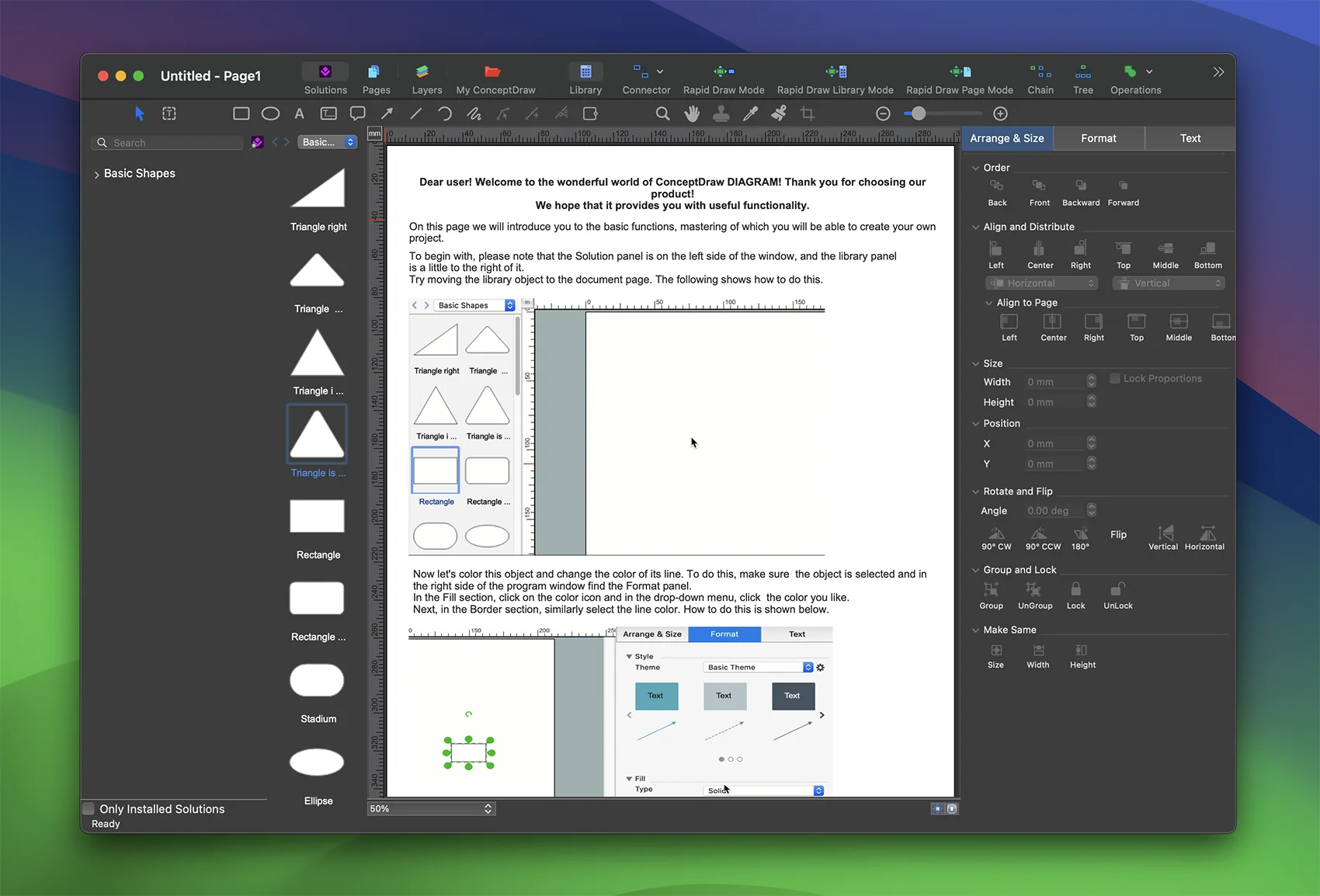Enable Rapid Draw Page Mode
This screenshot has height=896, width=1320.
click(960, 79)
